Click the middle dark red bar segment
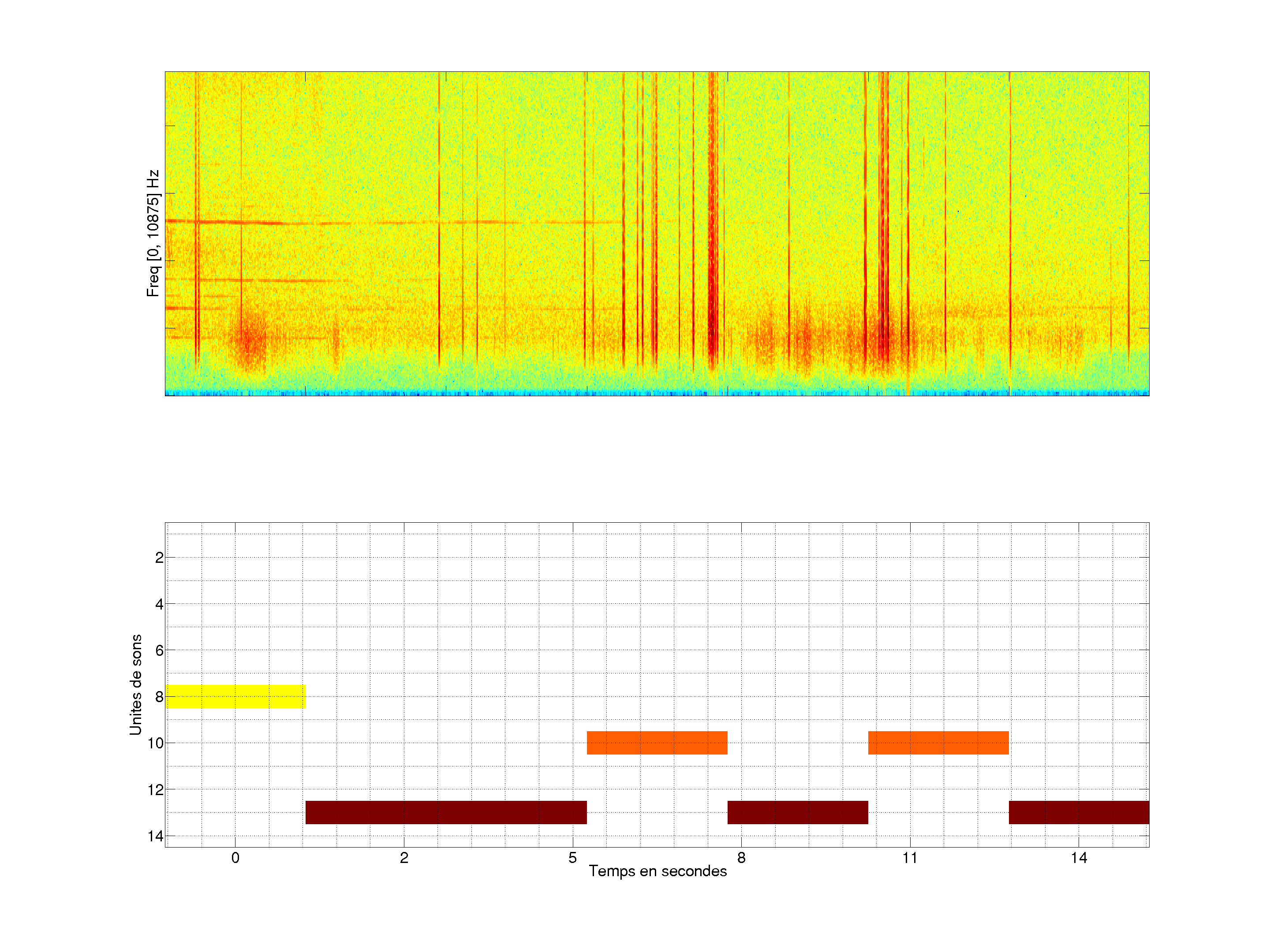The height and width of the screenshot is (952, 1270). click(797, 812)
